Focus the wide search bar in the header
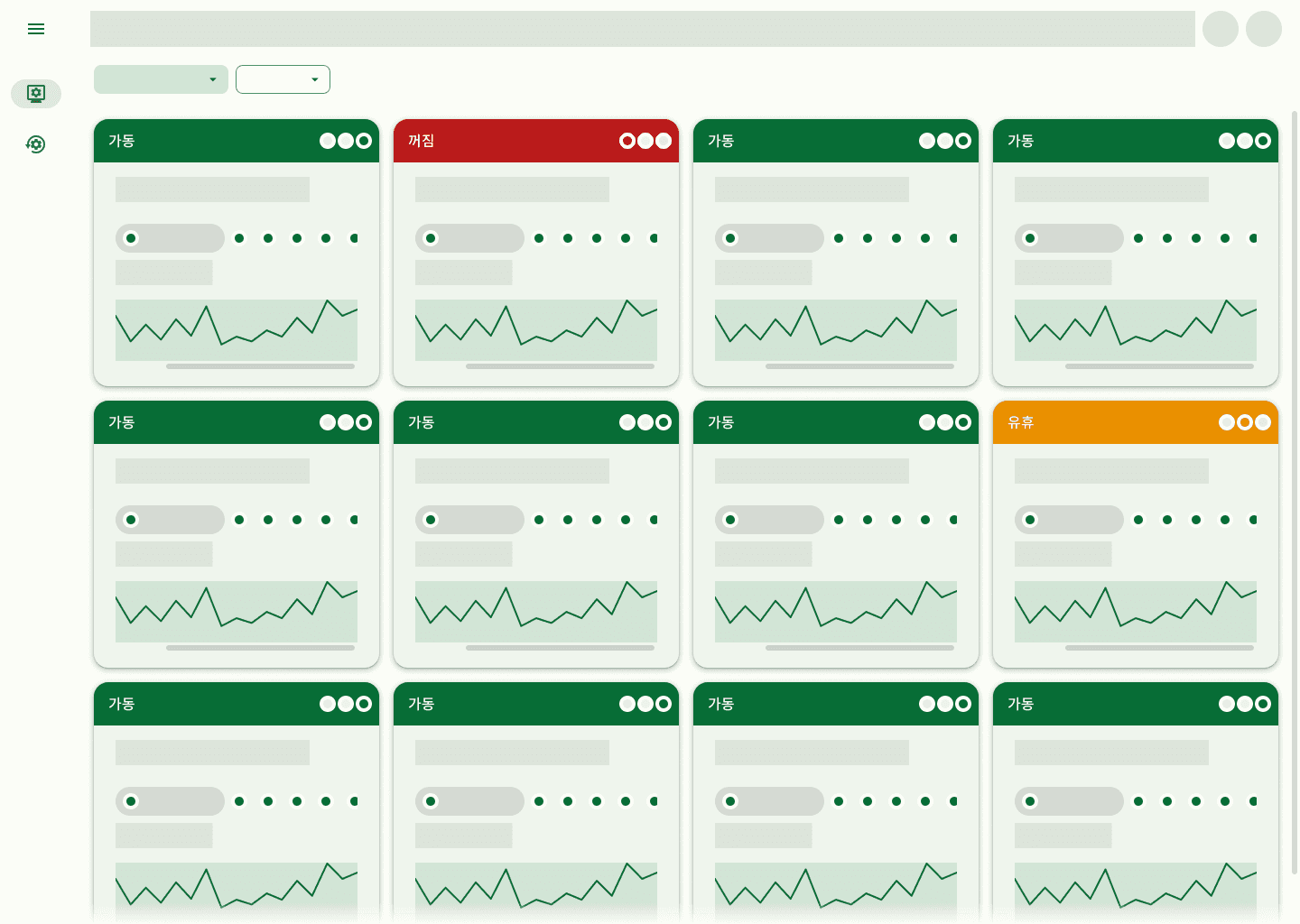This screenshot has width=1300, height=924. point(643,29)
